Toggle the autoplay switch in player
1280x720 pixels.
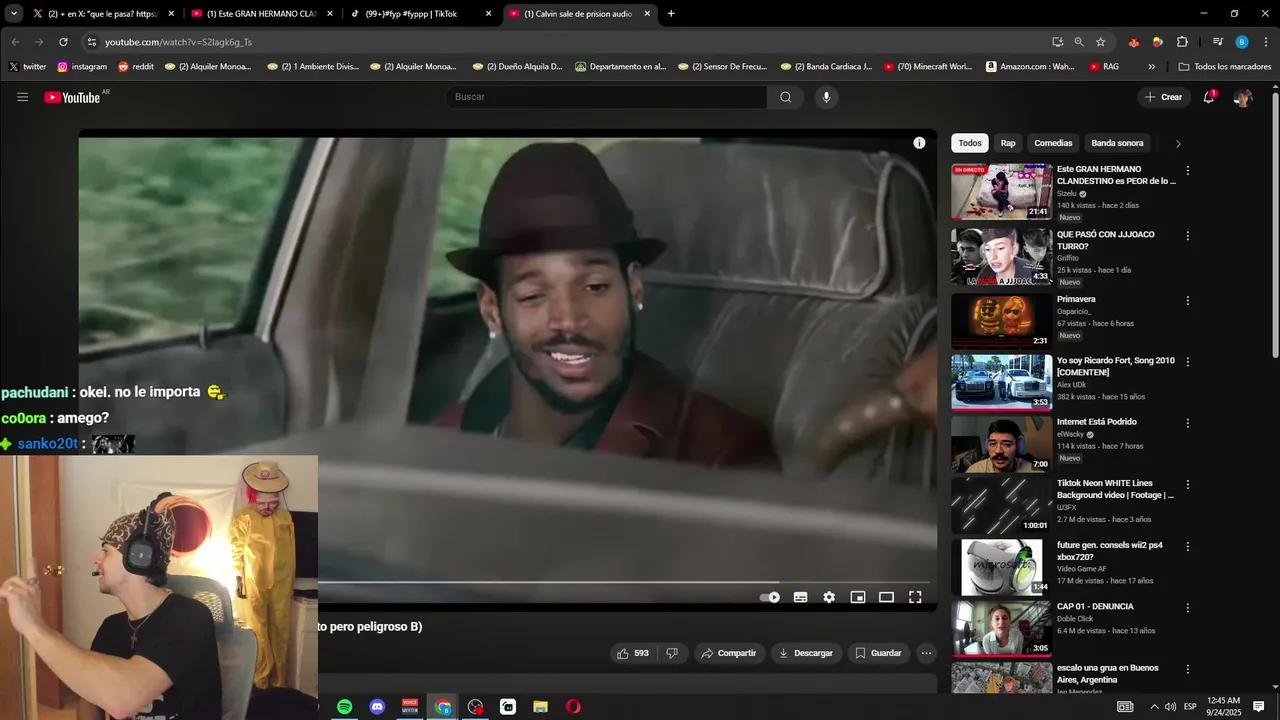tap(769, 597)
